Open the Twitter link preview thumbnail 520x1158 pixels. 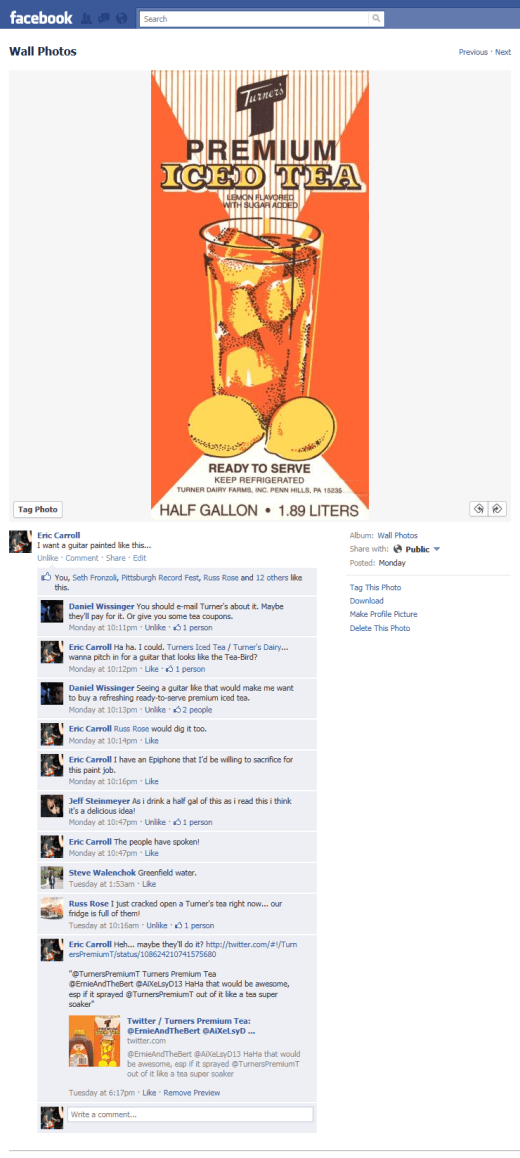click(95, 1041)
